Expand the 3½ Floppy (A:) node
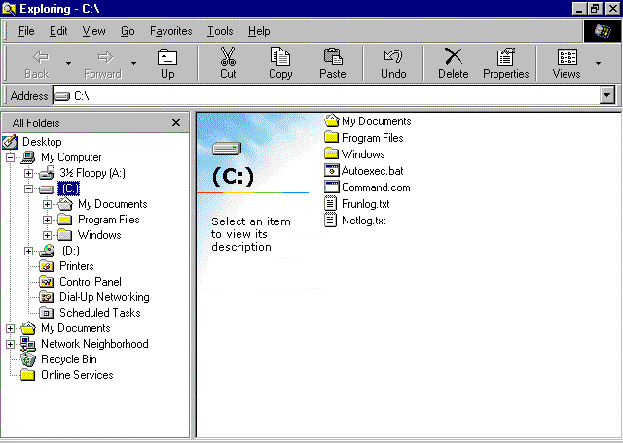The height and width of the screenshot is (443, 623). (29, 173)
